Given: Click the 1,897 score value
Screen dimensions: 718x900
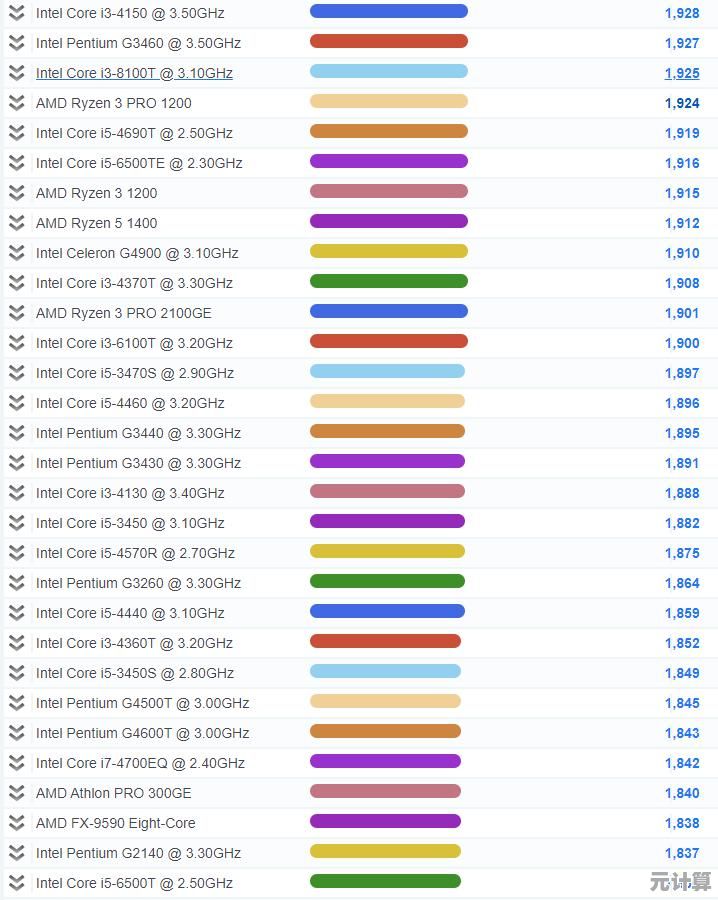Looking at the screenshot, I should pyautogui.click(x=682, y=373).
